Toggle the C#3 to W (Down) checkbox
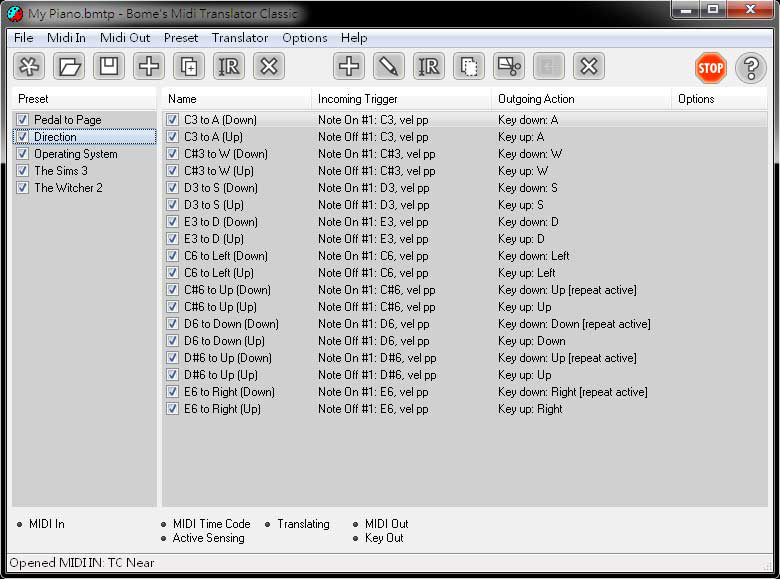Image resolution: width=780 pixels, height=579 pixels. click(x=172, y=154)
